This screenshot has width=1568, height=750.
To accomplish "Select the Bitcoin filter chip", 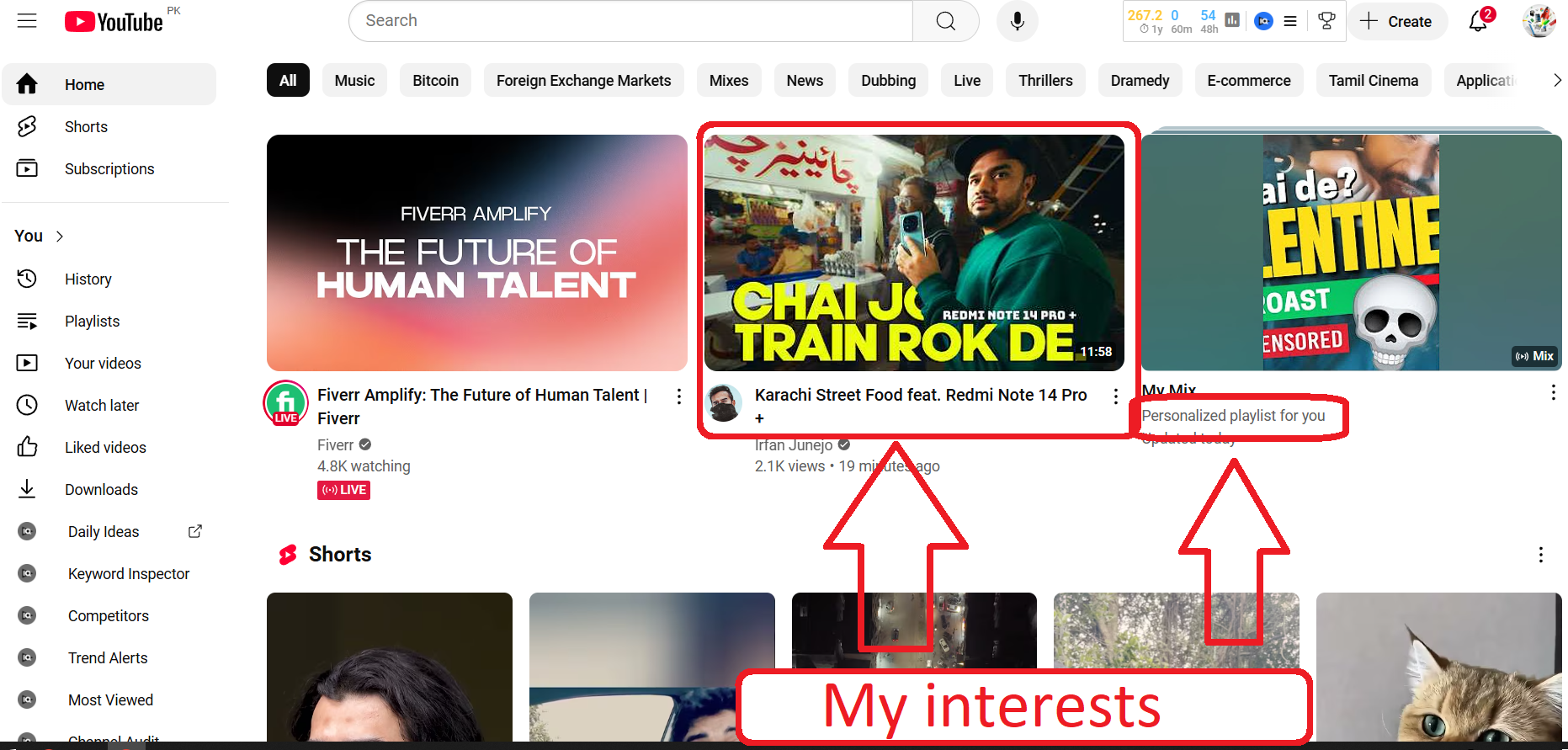I will pyautogui.click(x=435, y=80).
